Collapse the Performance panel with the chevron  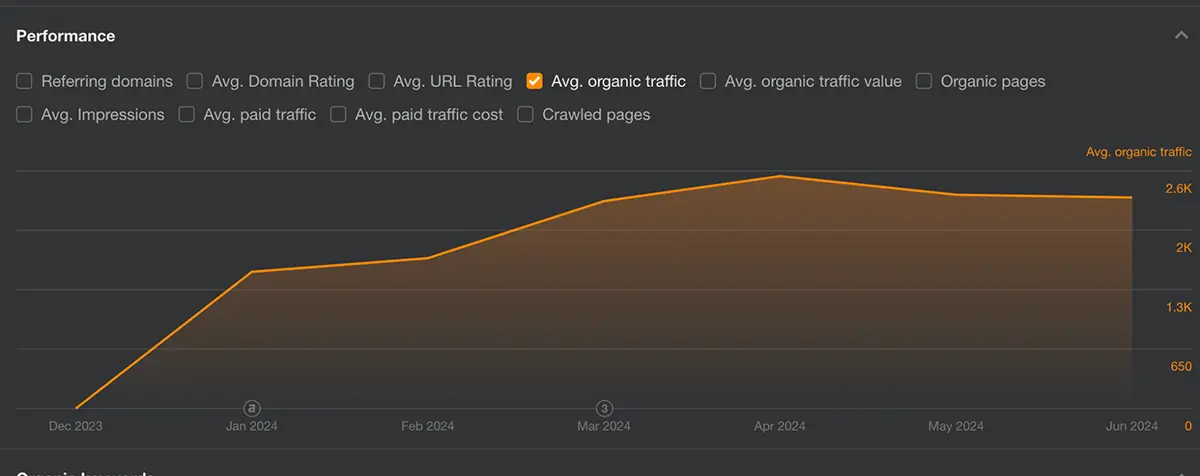(1181, 36)
